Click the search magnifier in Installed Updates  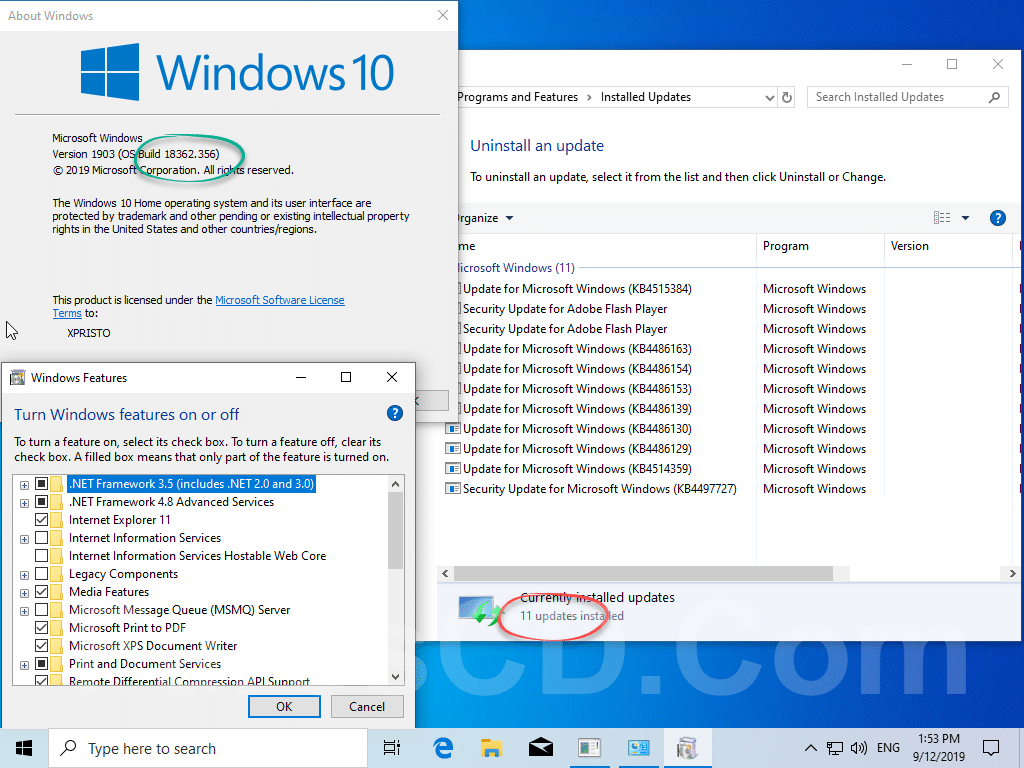(994, 97)
